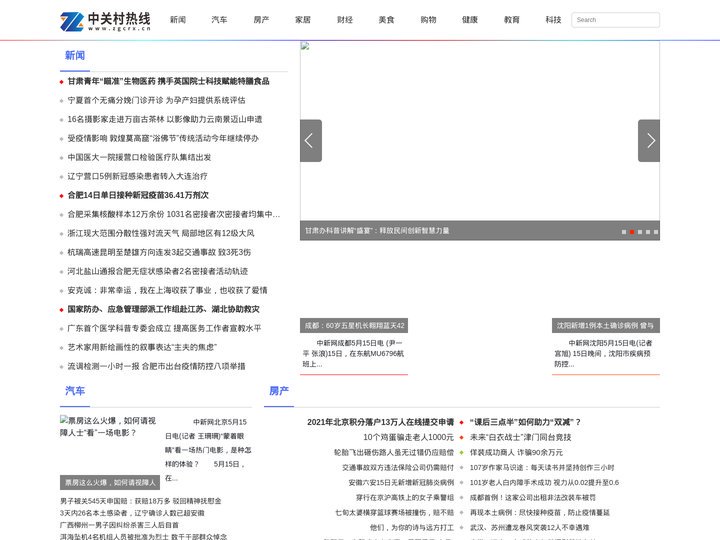Open article 成都首例！这家公司出租非法改装车
This screenshot has width=720, height=540.
(x=533, y=497)
